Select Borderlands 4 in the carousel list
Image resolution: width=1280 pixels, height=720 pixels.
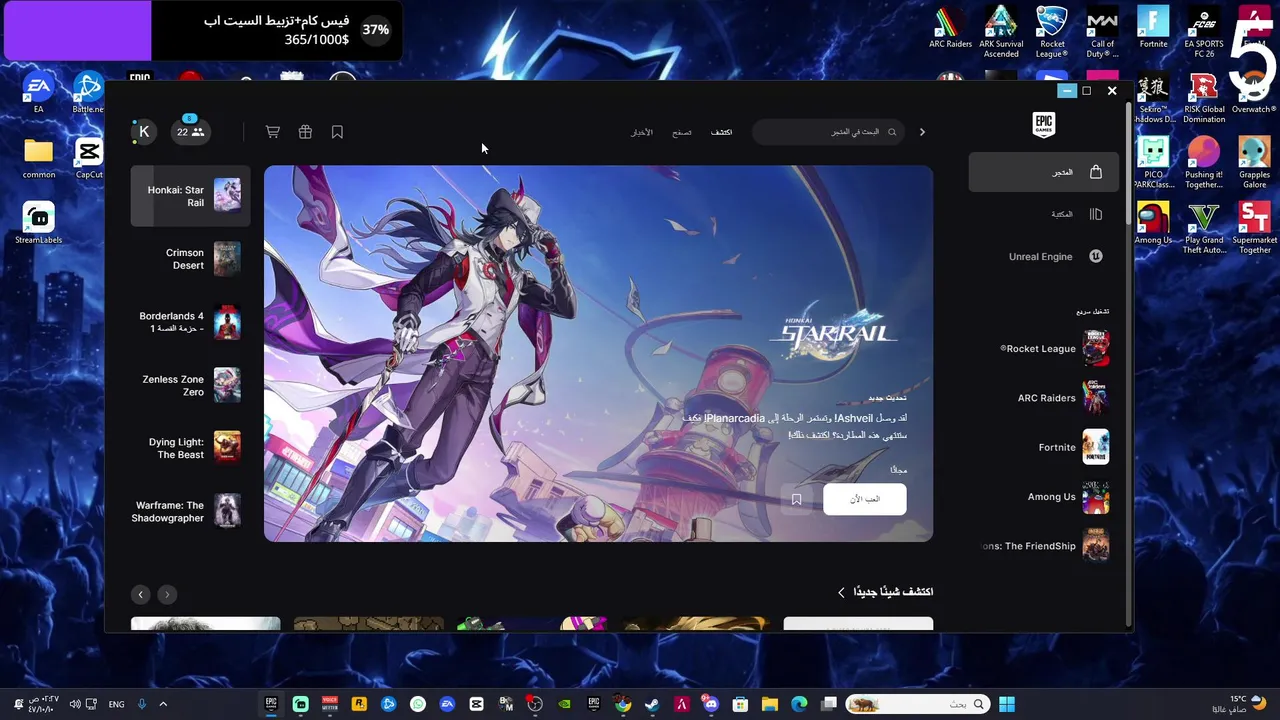(190, 322)
